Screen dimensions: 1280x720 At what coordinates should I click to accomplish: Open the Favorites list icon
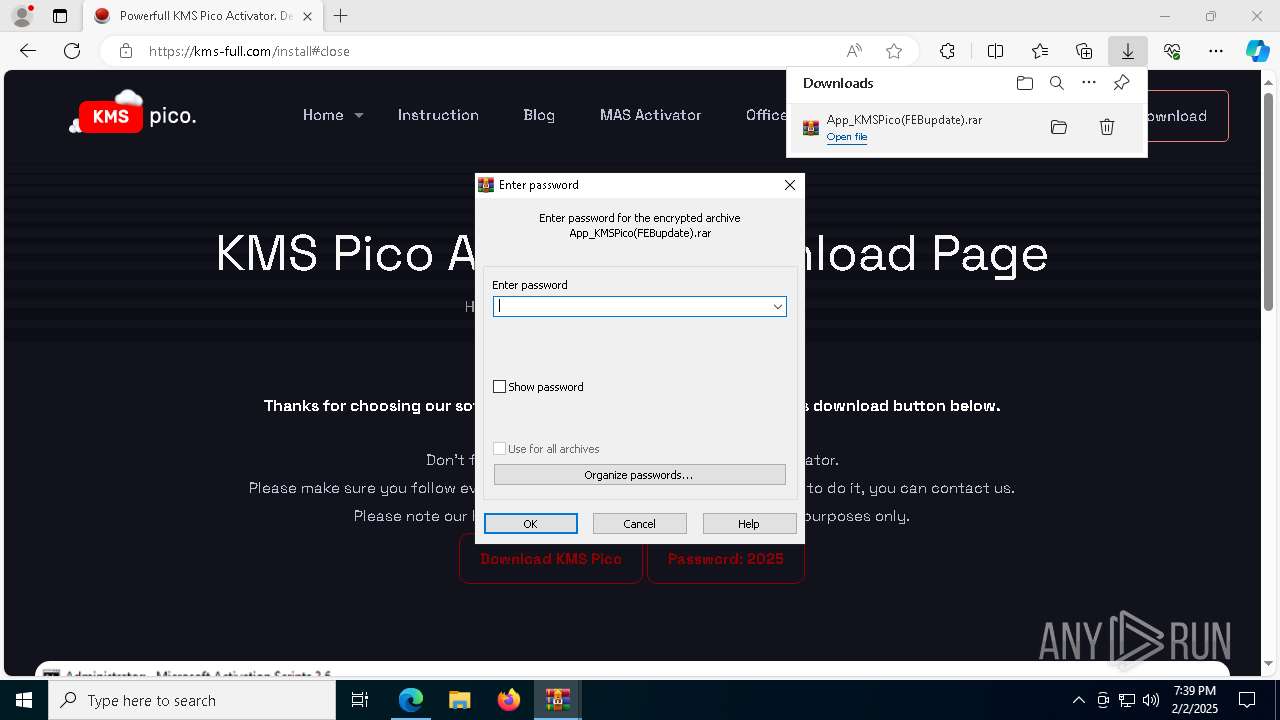pyautogui.click(x=1040, y=51)
